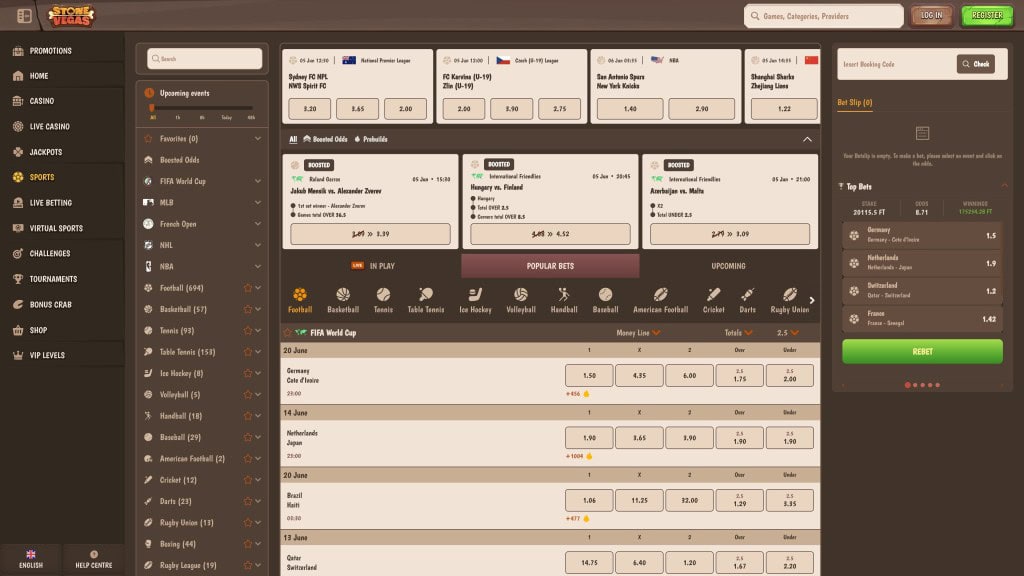Image resolution: width=1024 pixels, height=576 pixels.
Task: Expand the MLB sidebar entry
Action: pos(258,202)
